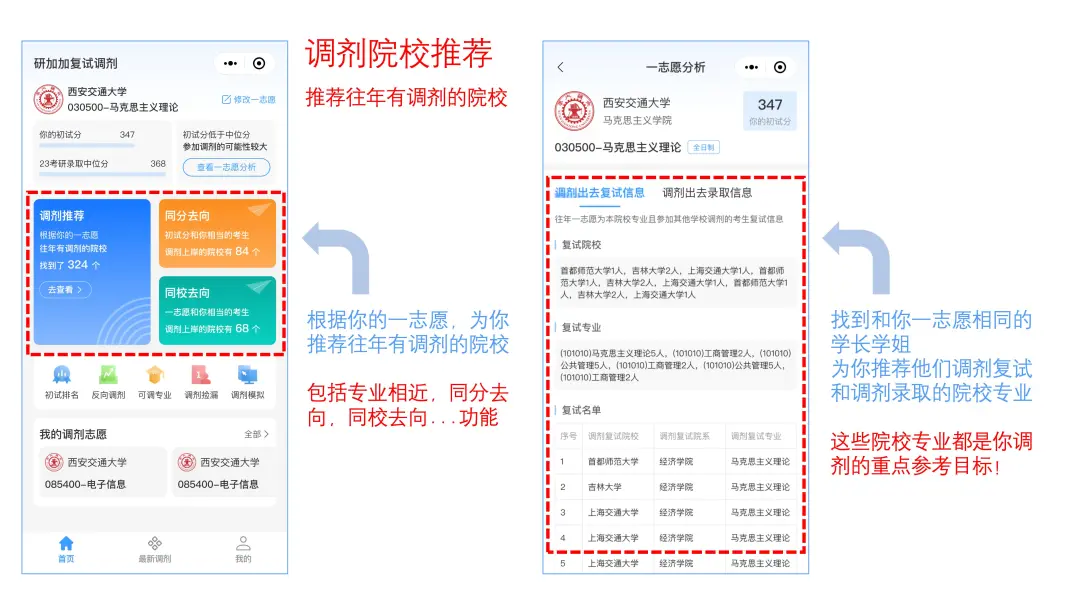Click the 复试专业 section heading
The image size is (1080, 608).
click(581, 327)
